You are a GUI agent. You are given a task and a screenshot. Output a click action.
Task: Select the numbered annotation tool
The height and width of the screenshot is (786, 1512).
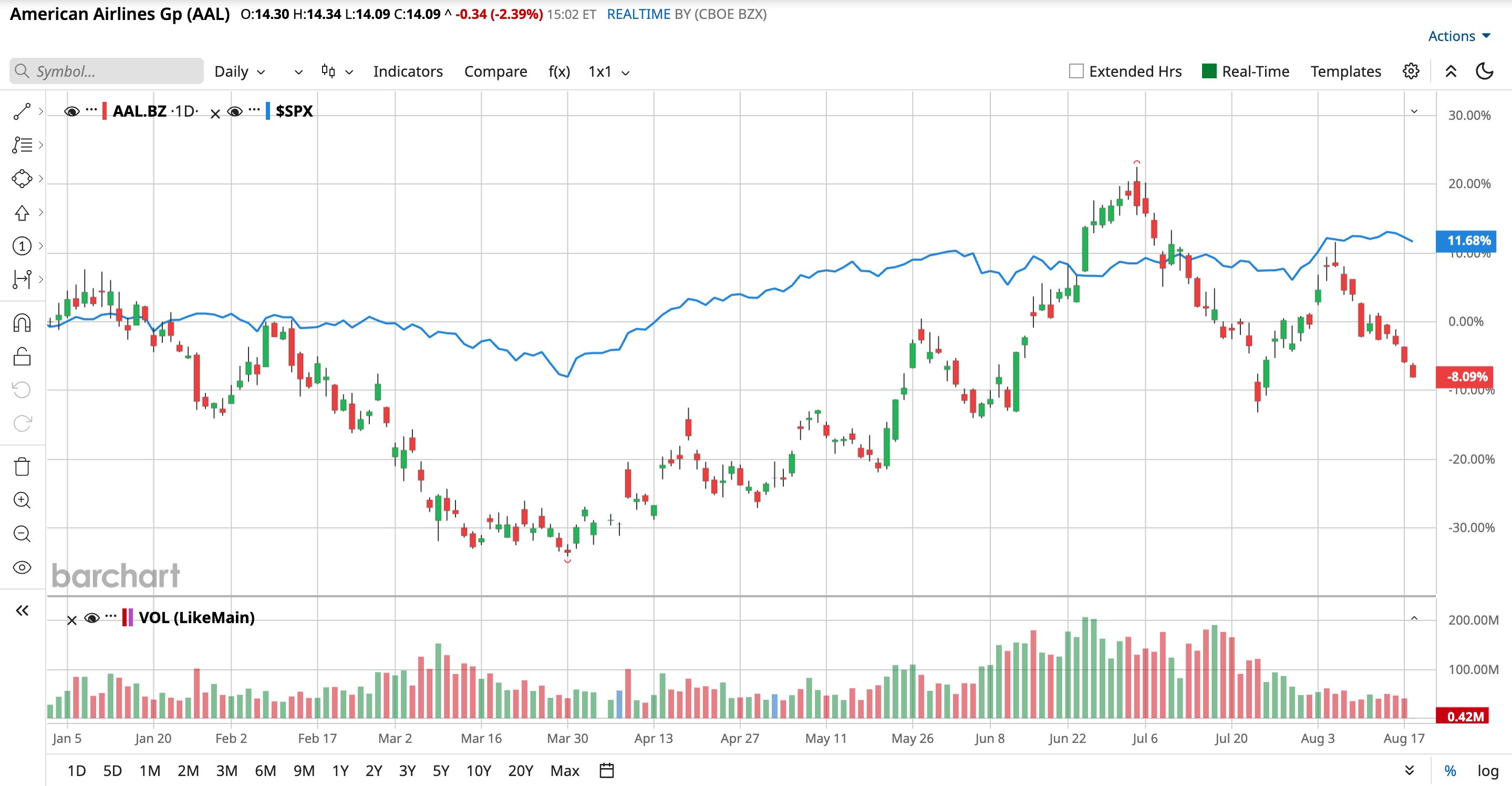click(x=22, y=246)
